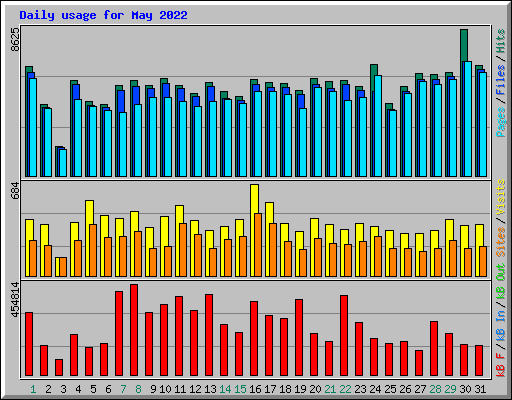Screen dimensions: 512x400
Task: Click day label 11 on the x-axis
Action: coord(180,389)
